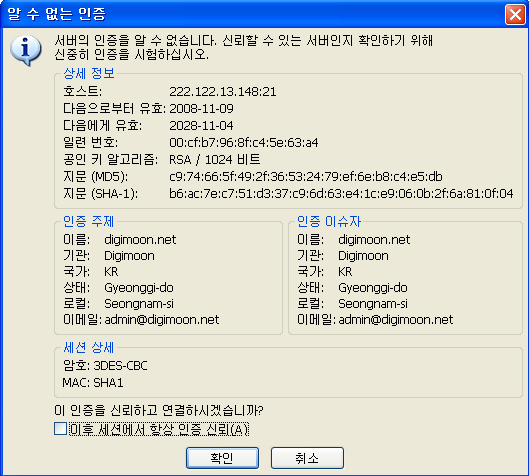
Task: Confirm with the 확인 button
Action: point(222,458)
